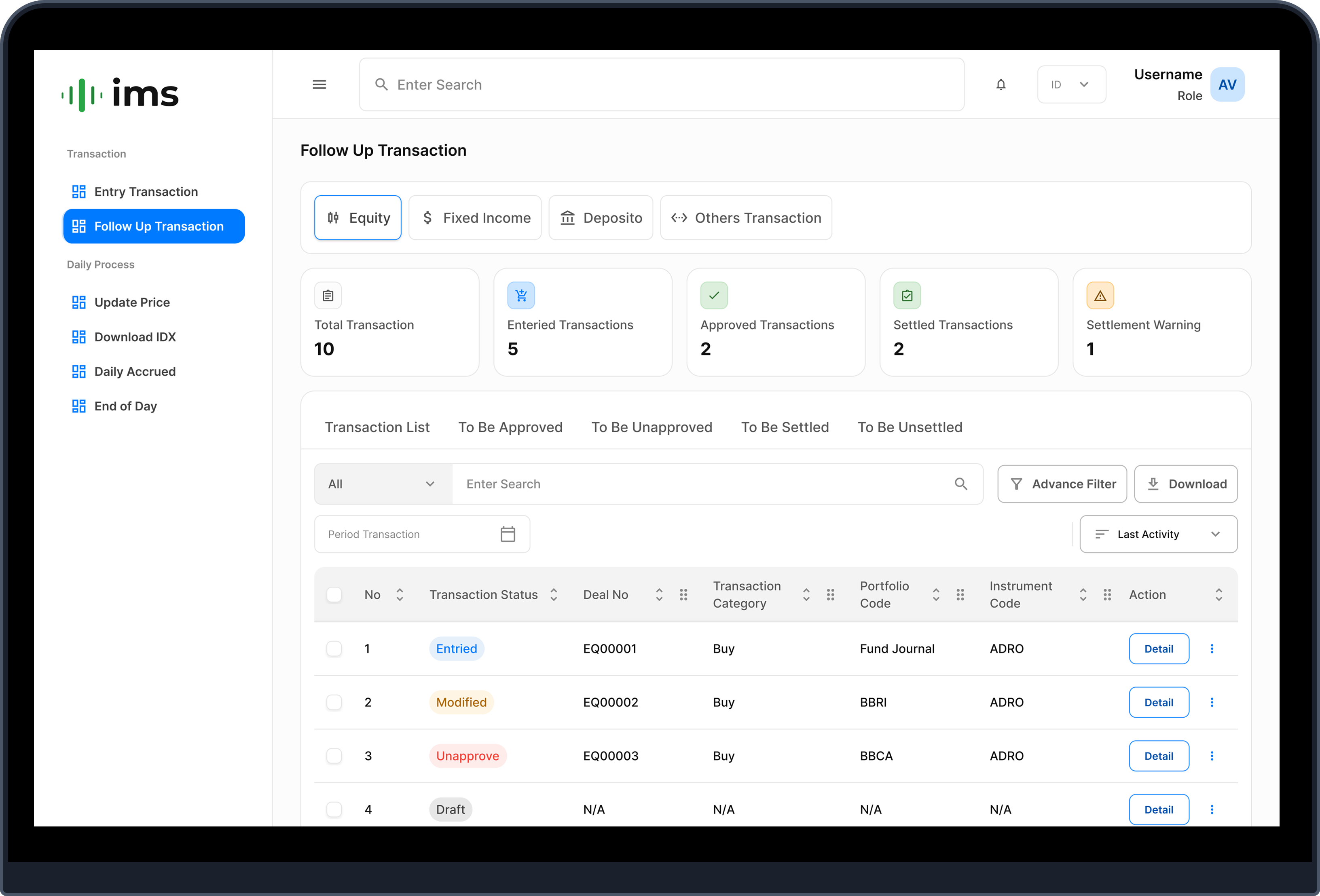Click the Deposito bank icon button
The height and width of the screenshot is (896, 1320).
pos(567,218)
